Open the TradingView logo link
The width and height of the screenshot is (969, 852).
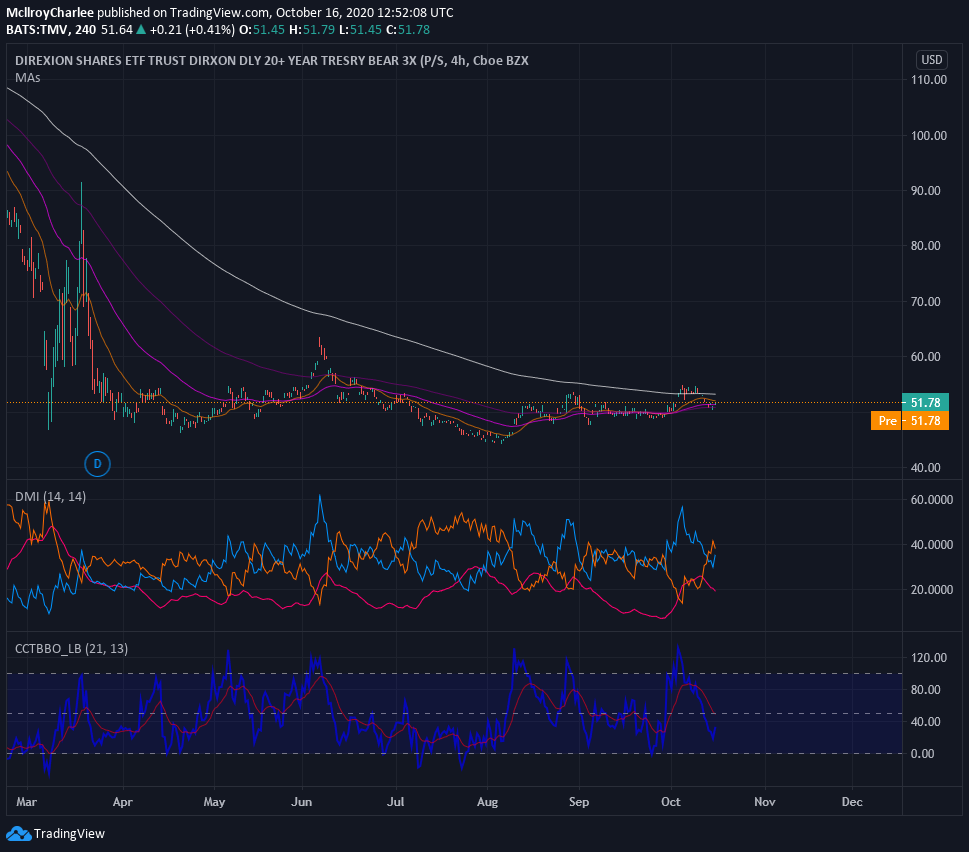coord(56,833)
